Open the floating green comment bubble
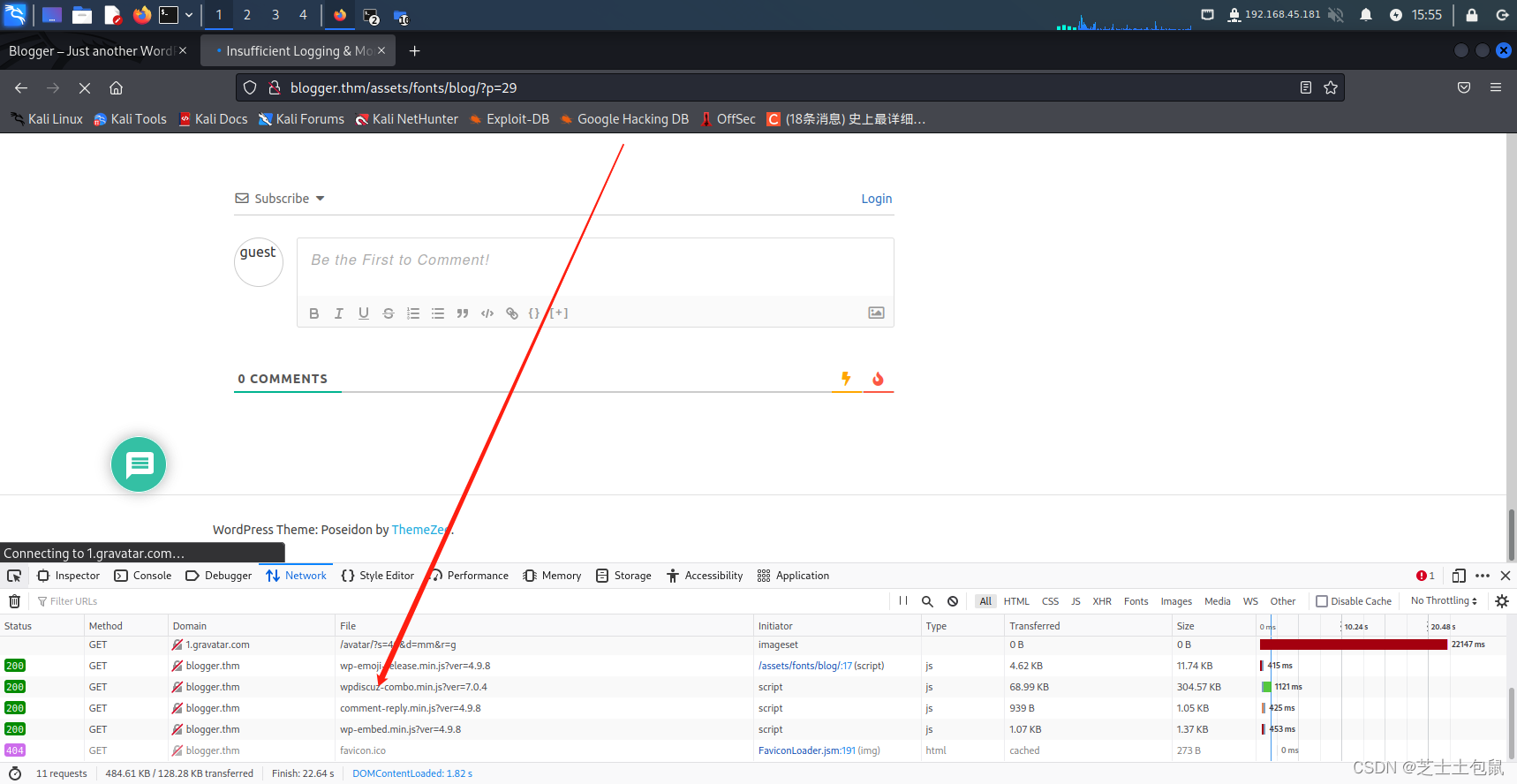1517x784 pixels. [139, 464]
